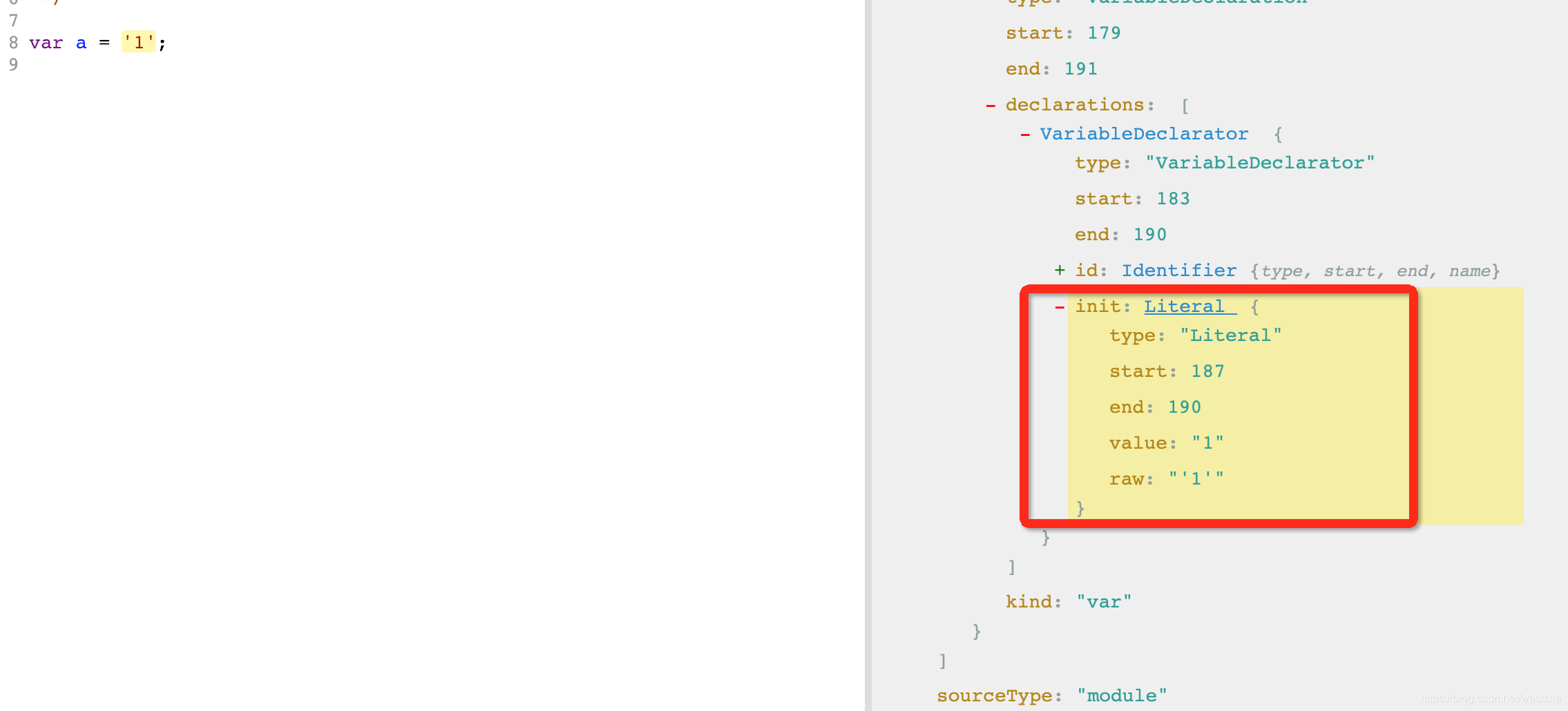Click the collapsed {type, start, end, name} summary
Image resolution: width=1568 pixels, height=711 pixels.
pos(1375,271)
